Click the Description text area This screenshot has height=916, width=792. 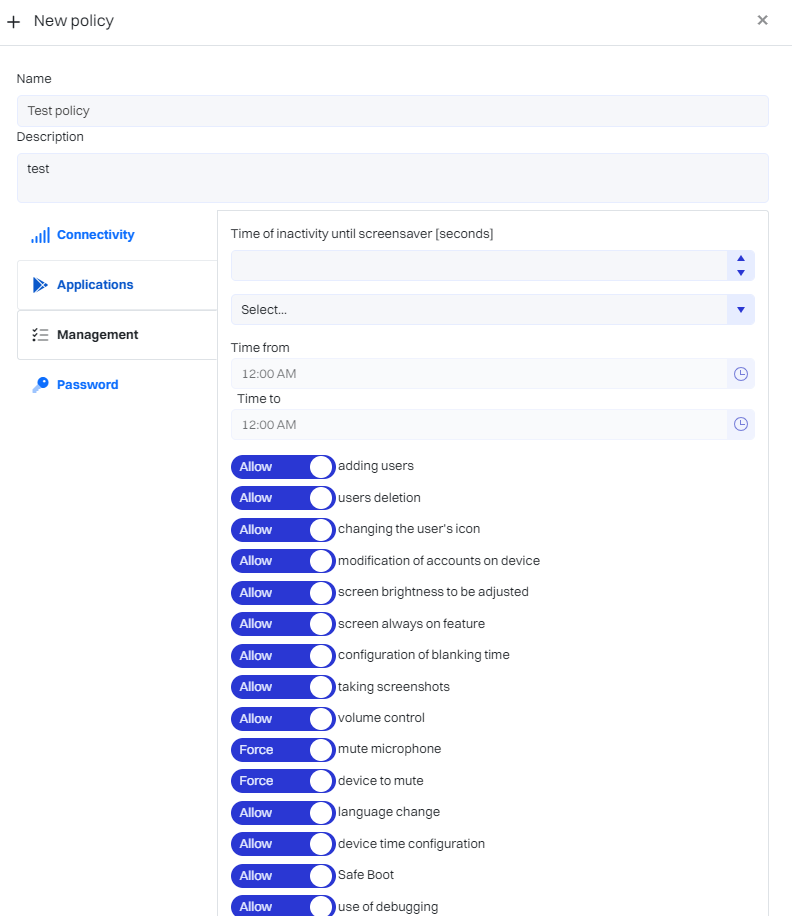(x=392, y=178)
